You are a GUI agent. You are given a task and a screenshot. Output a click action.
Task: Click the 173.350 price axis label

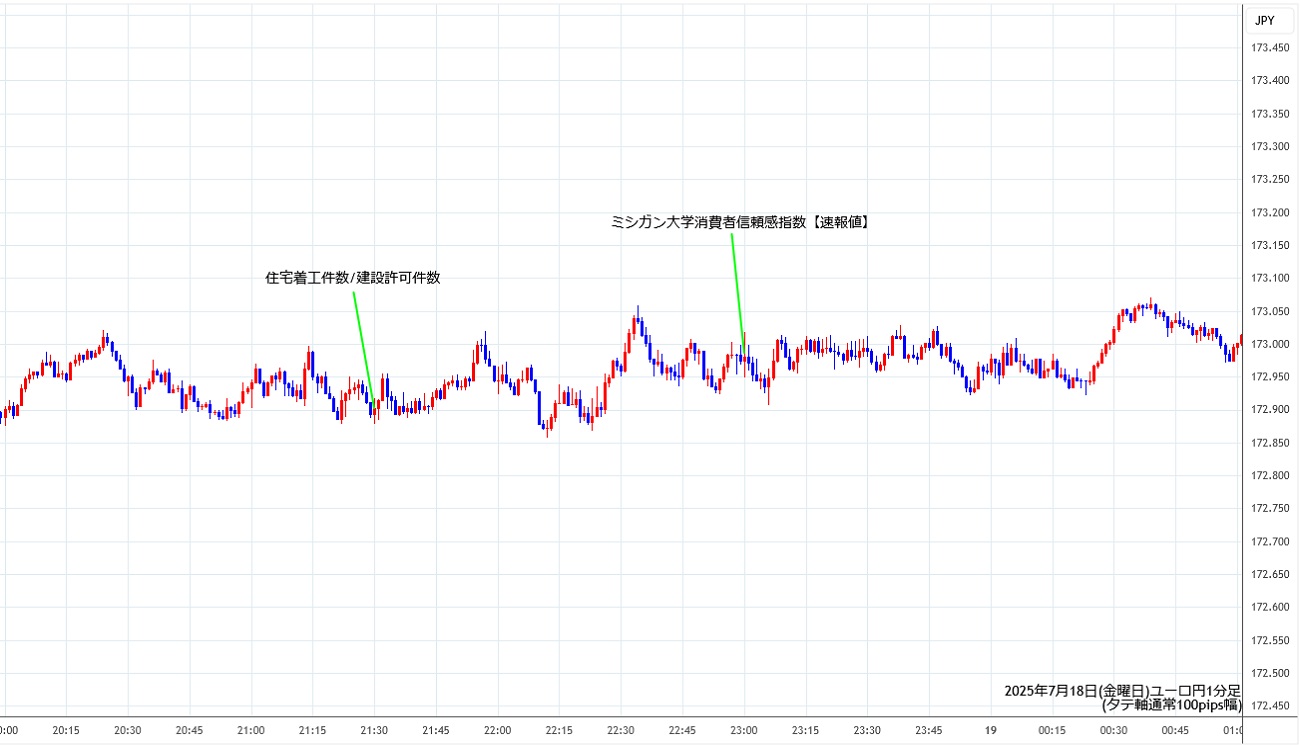click(x=1269, y=114)
